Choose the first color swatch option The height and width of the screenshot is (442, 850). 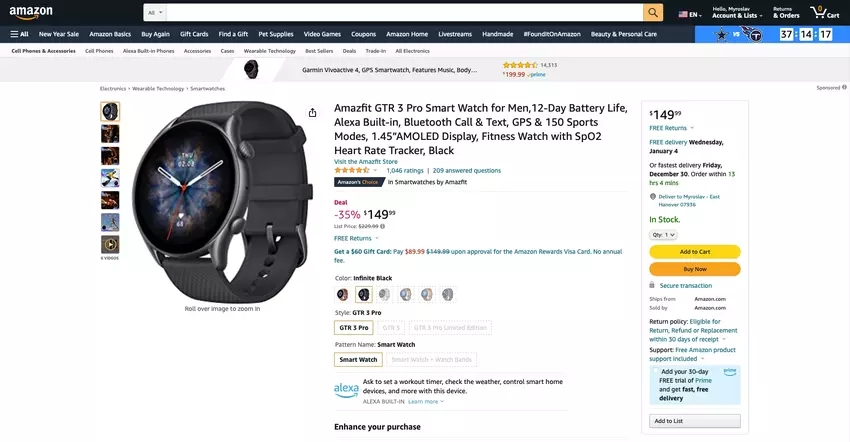[x=343, y=295]
